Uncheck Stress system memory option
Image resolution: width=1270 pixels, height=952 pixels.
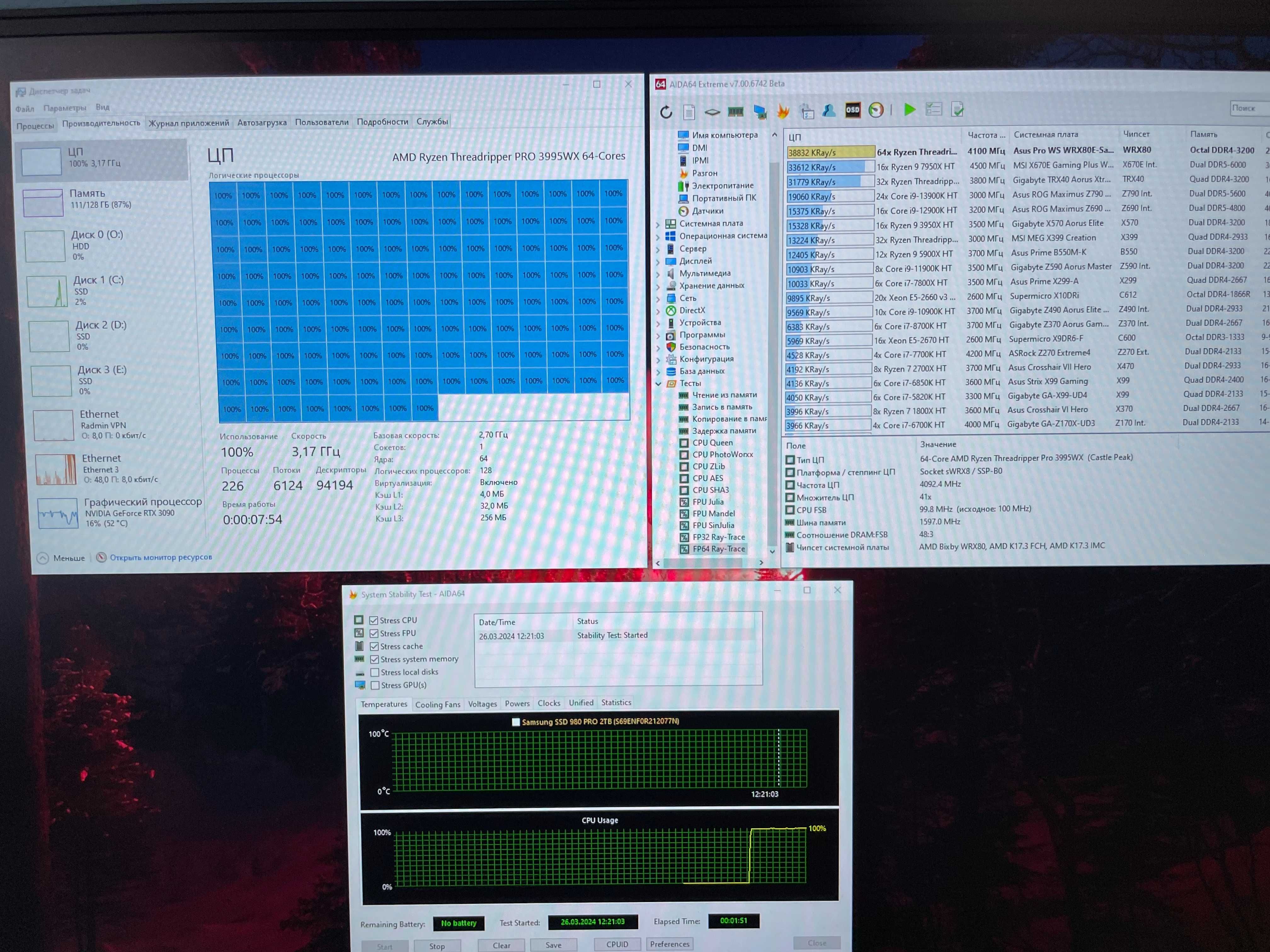(x=375, y=659)
